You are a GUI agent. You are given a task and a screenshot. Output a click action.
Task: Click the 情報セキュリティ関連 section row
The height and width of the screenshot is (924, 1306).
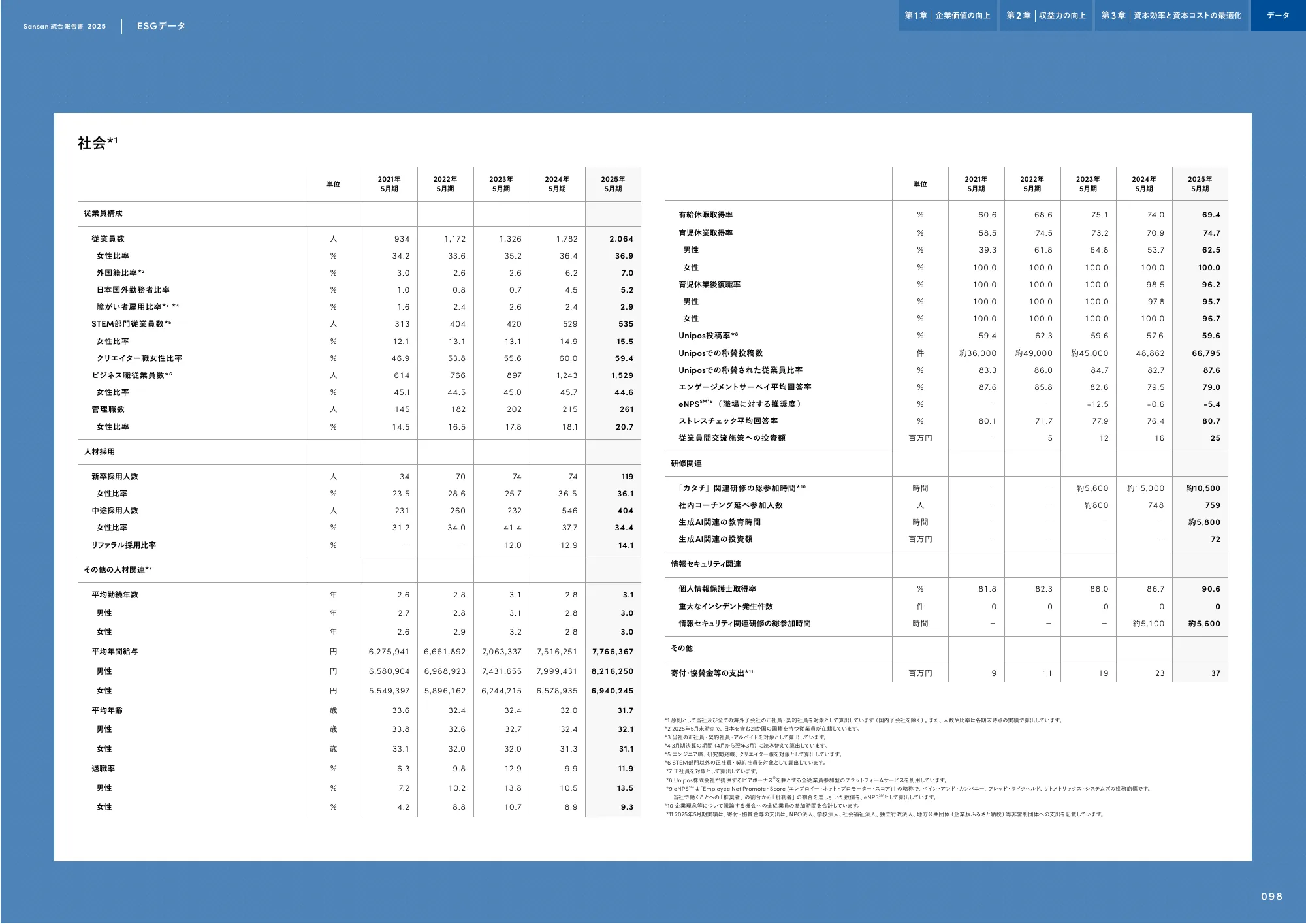coord(706,564)
